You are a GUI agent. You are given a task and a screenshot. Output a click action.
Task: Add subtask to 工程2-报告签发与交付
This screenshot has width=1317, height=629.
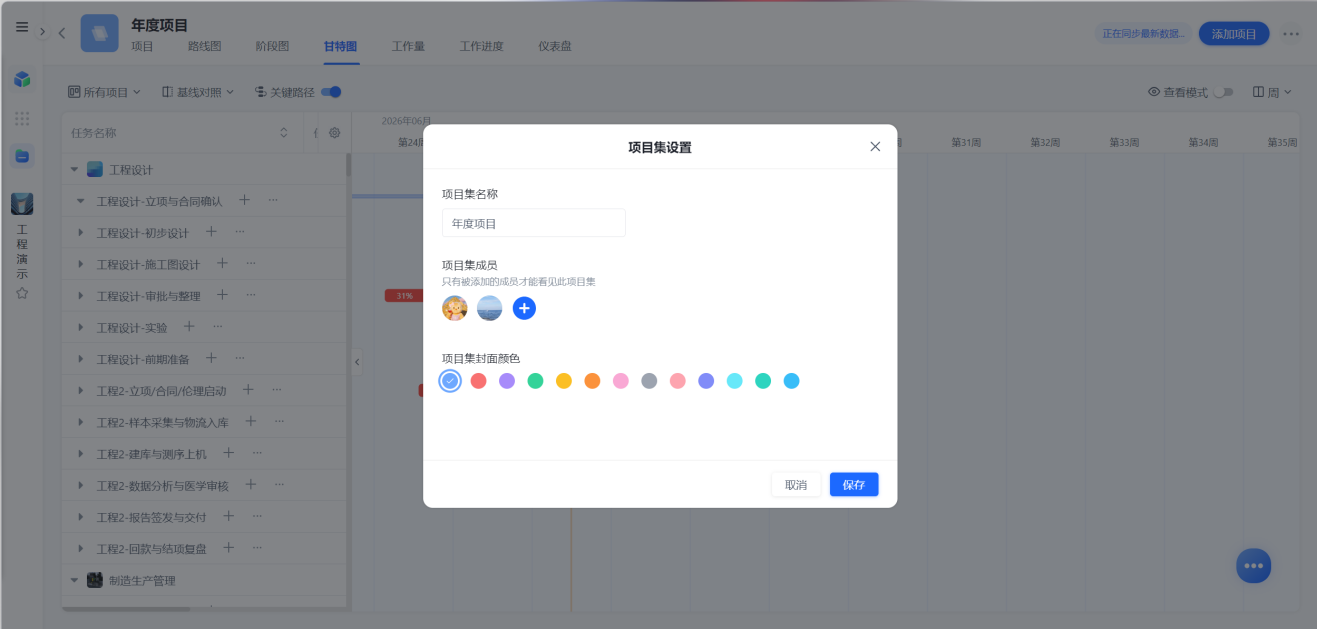[x=228, y=516]
